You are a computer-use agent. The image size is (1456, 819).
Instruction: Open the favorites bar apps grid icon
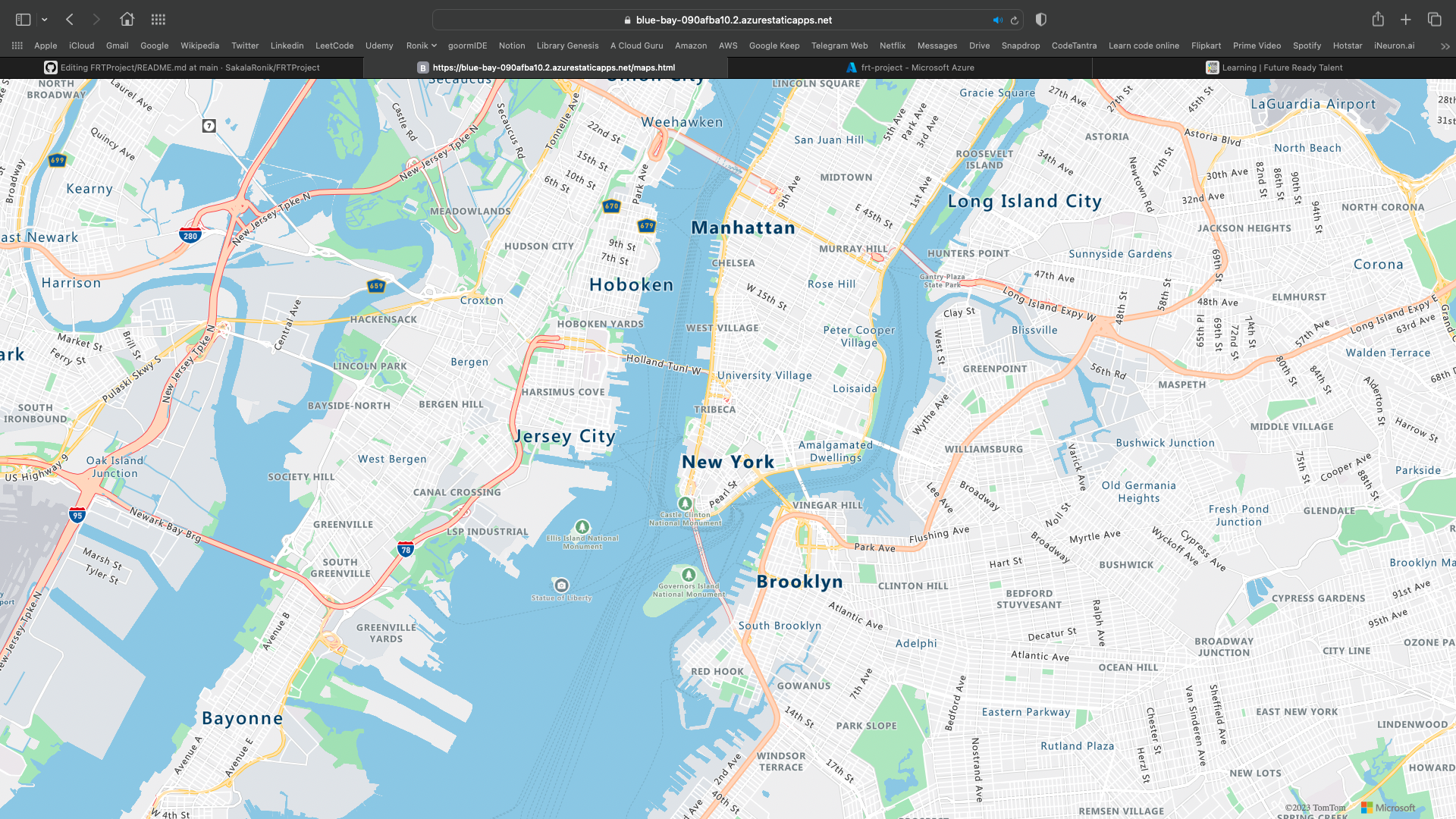point(17,45)
